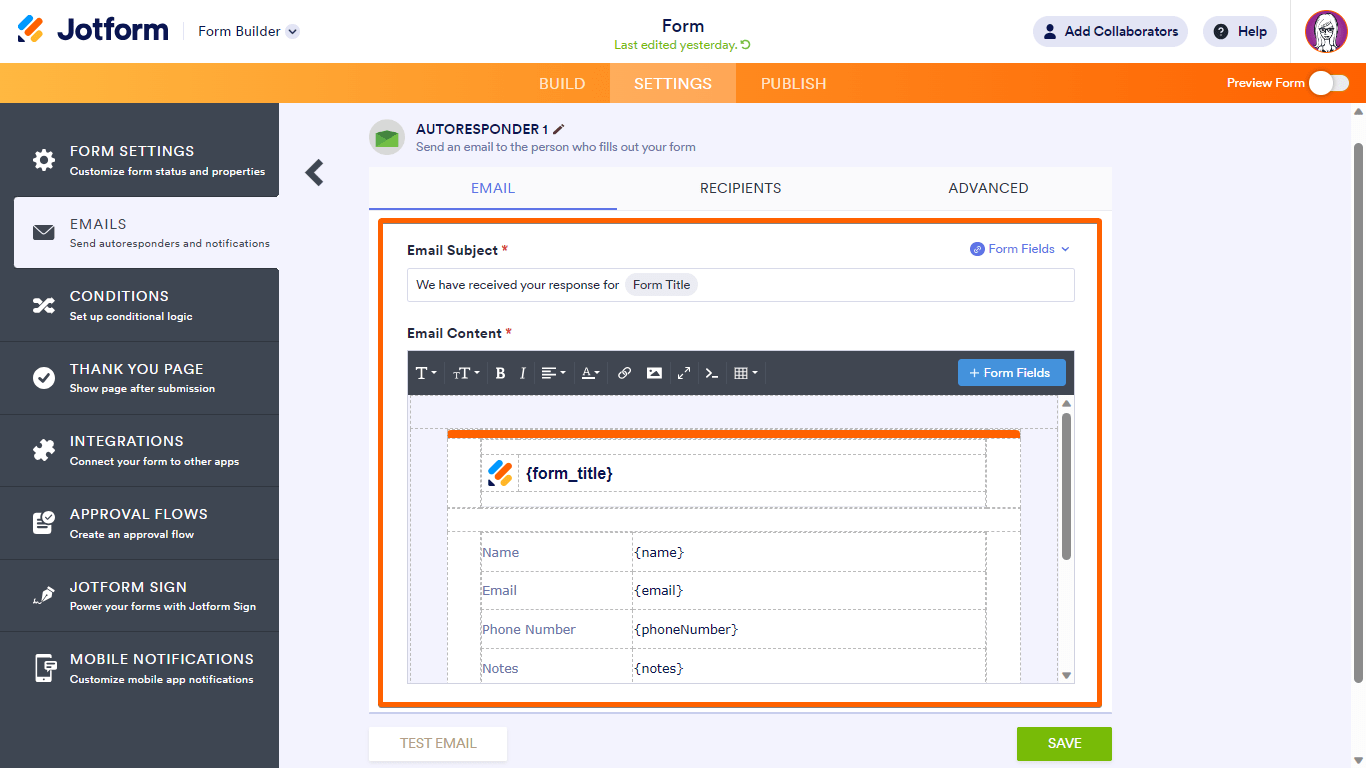This screenshot has width=1366, height=768.
Task: Click the {email} value cell
Action: click(x=809, y=591)
